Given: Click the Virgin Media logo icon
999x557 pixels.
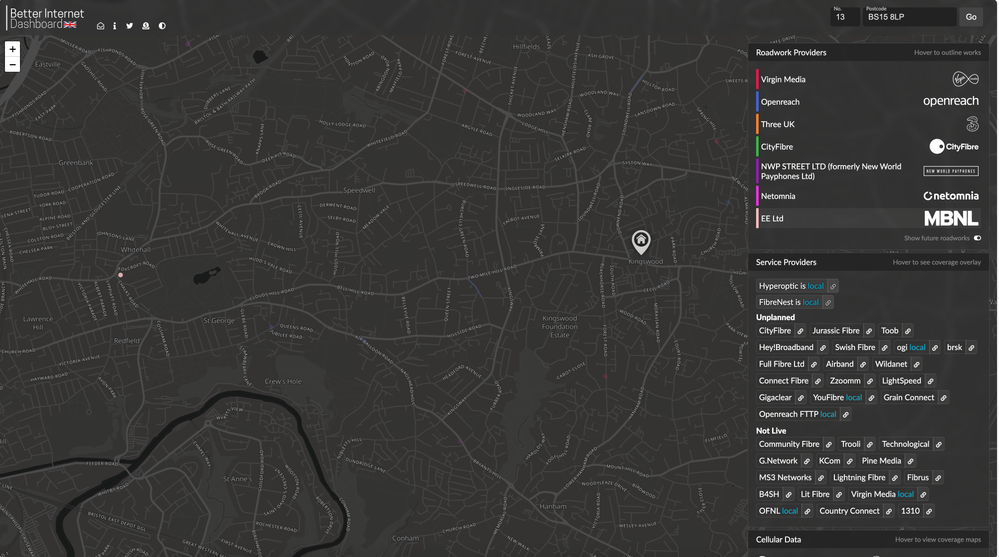Looking at the screenshot, I should pyautogui.click(x=965, y=79).
